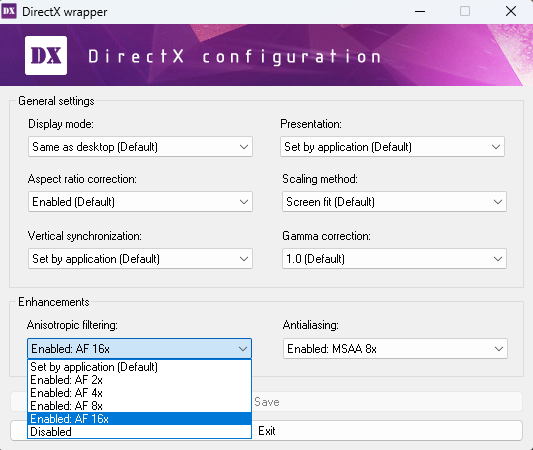The height and width of the screenshot is (450, 533).
Task: Choose 'Disabled' in anisotropic filtering list
Action: (x=139, y=432)
